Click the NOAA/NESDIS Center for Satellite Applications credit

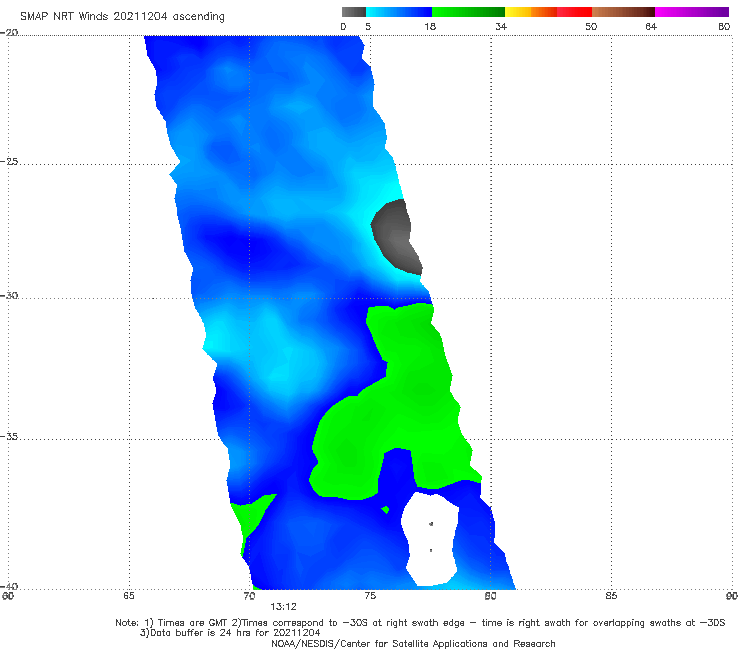413,643
